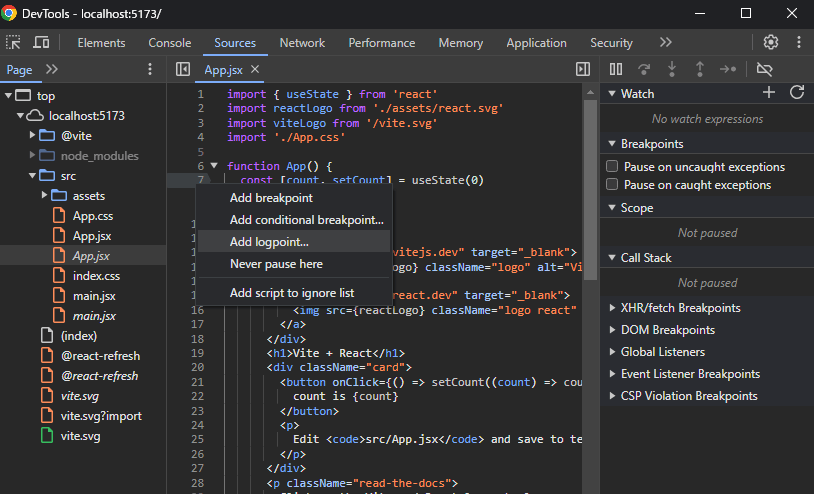Collapse the src folder
Image resolution: width=814 pixels, height=494 pixels.
(x=32, y=175)
